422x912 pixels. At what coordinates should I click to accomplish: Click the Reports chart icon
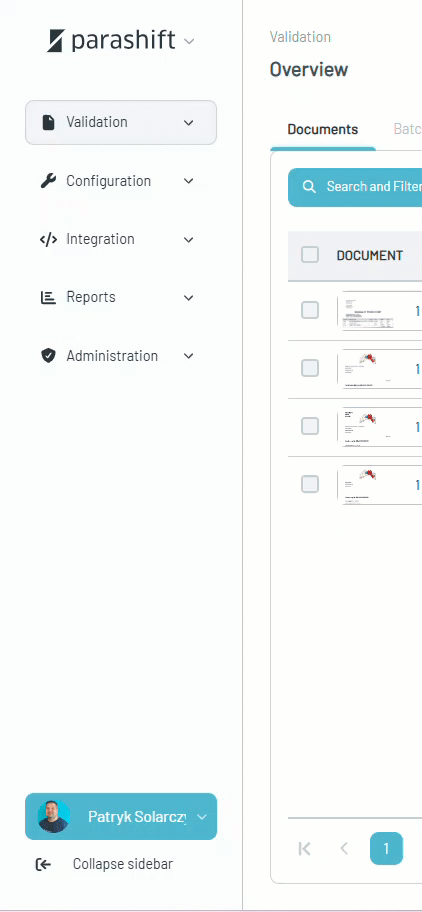48,297
